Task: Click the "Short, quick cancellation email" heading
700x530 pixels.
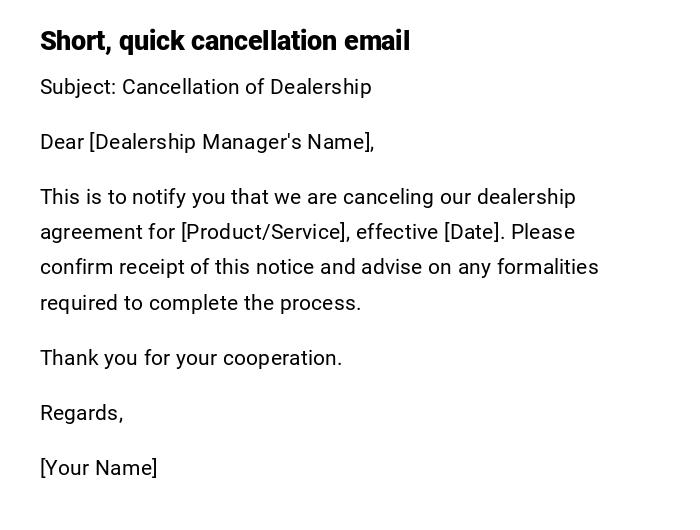Action: 225,41
